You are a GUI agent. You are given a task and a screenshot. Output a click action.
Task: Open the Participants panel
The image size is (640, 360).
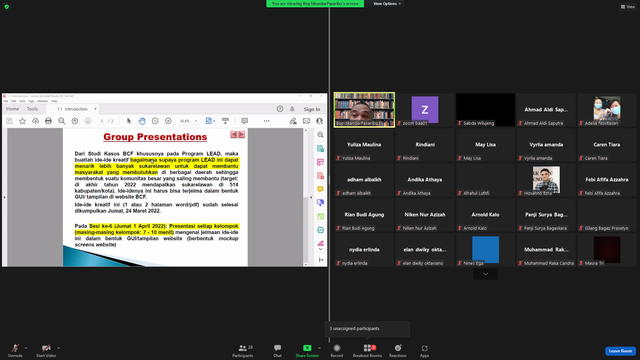click(243, 350)
